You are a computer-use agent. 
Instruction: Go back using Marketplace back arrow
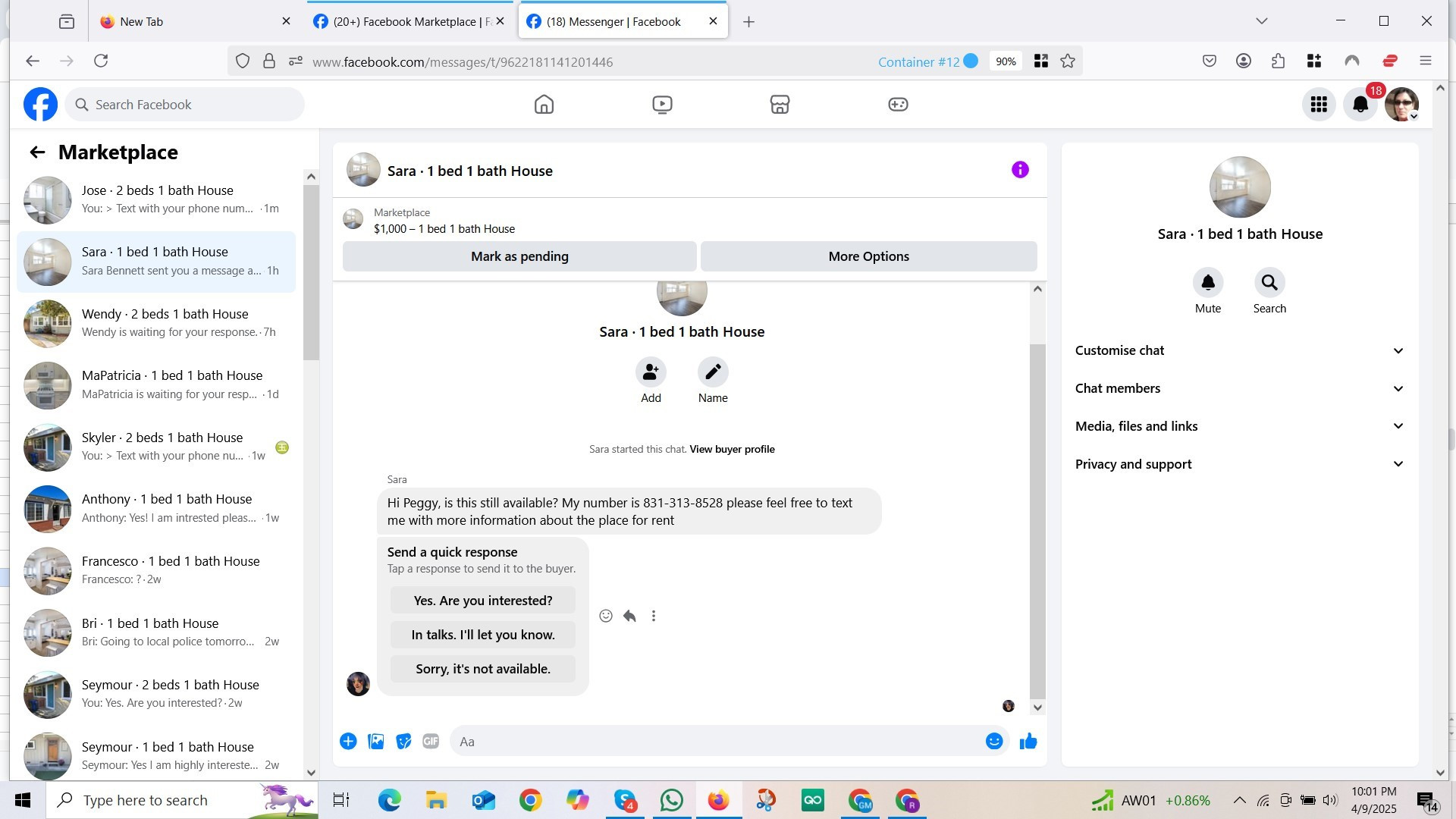pyautogui.click(x=37, y=152)
